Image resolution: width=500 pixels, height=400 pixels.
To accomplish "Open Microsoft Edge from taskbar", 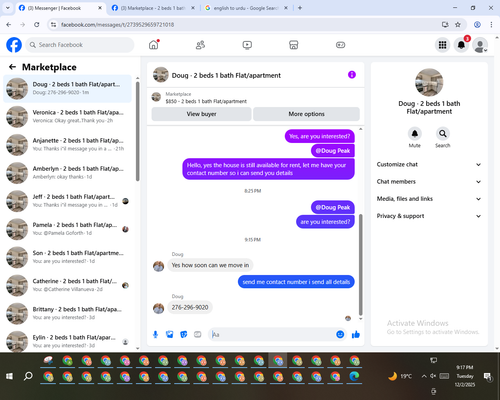I will click(x=354, y=376).
